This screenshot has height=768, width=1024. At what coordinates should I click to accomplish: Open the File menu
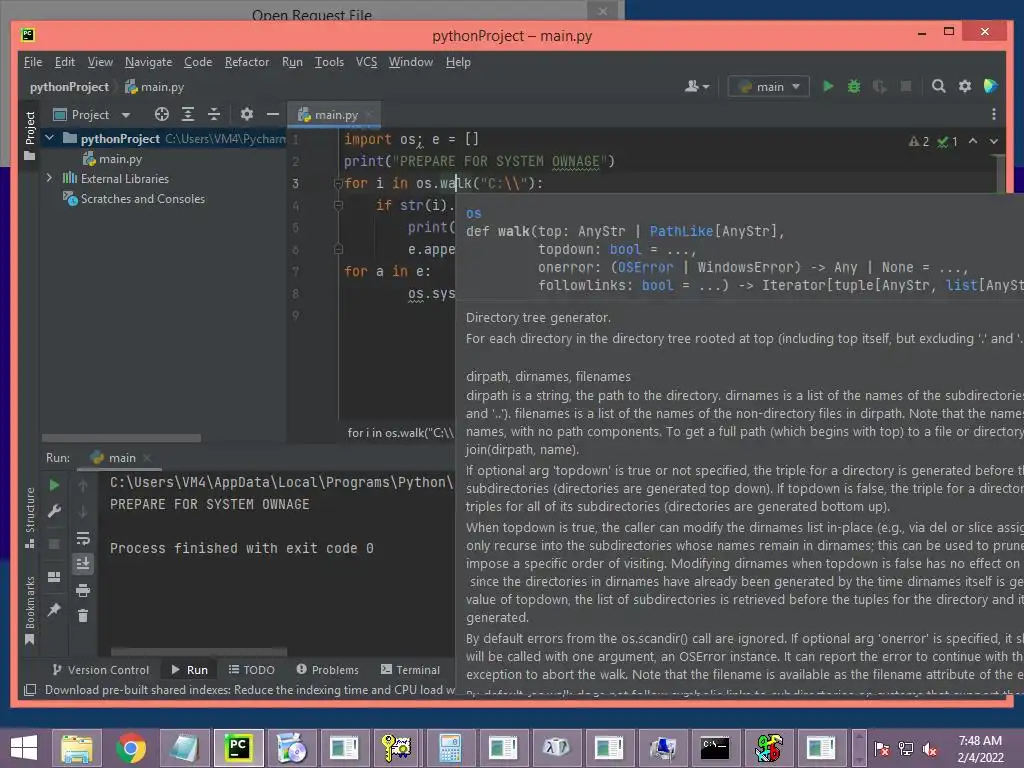click(x=33, y=62)
